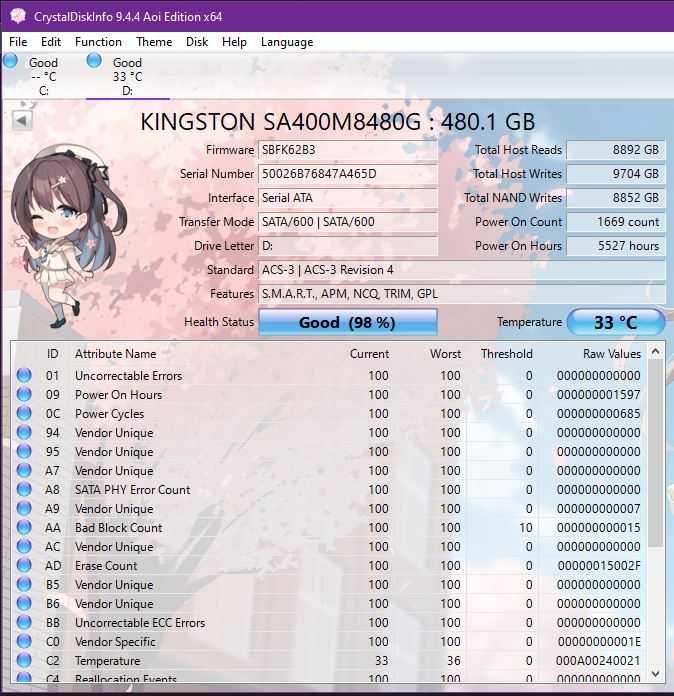Click the 33 °C temperature button

616,322
